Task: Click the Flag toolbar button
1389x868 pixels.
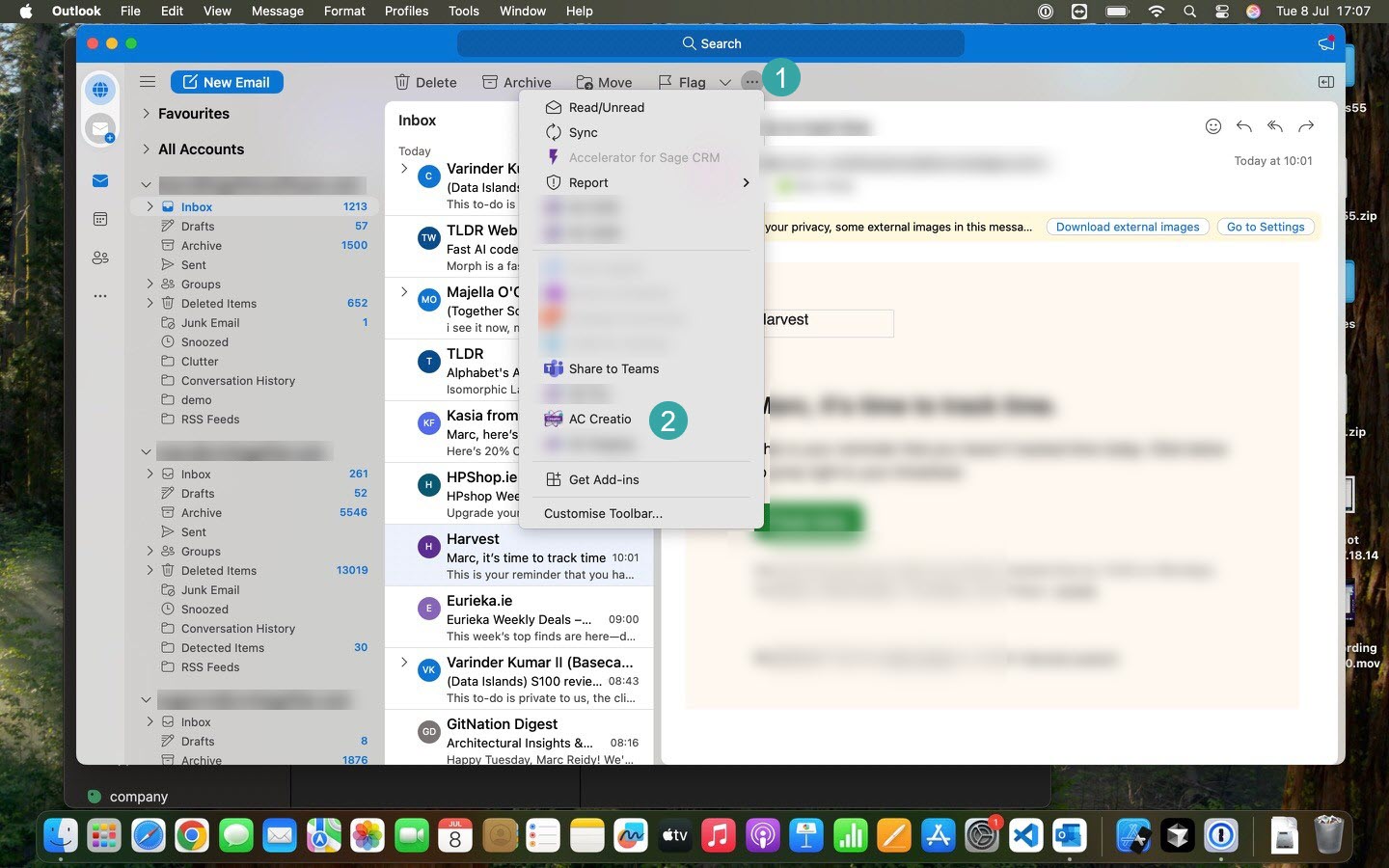Action: (x=682, y=82)
